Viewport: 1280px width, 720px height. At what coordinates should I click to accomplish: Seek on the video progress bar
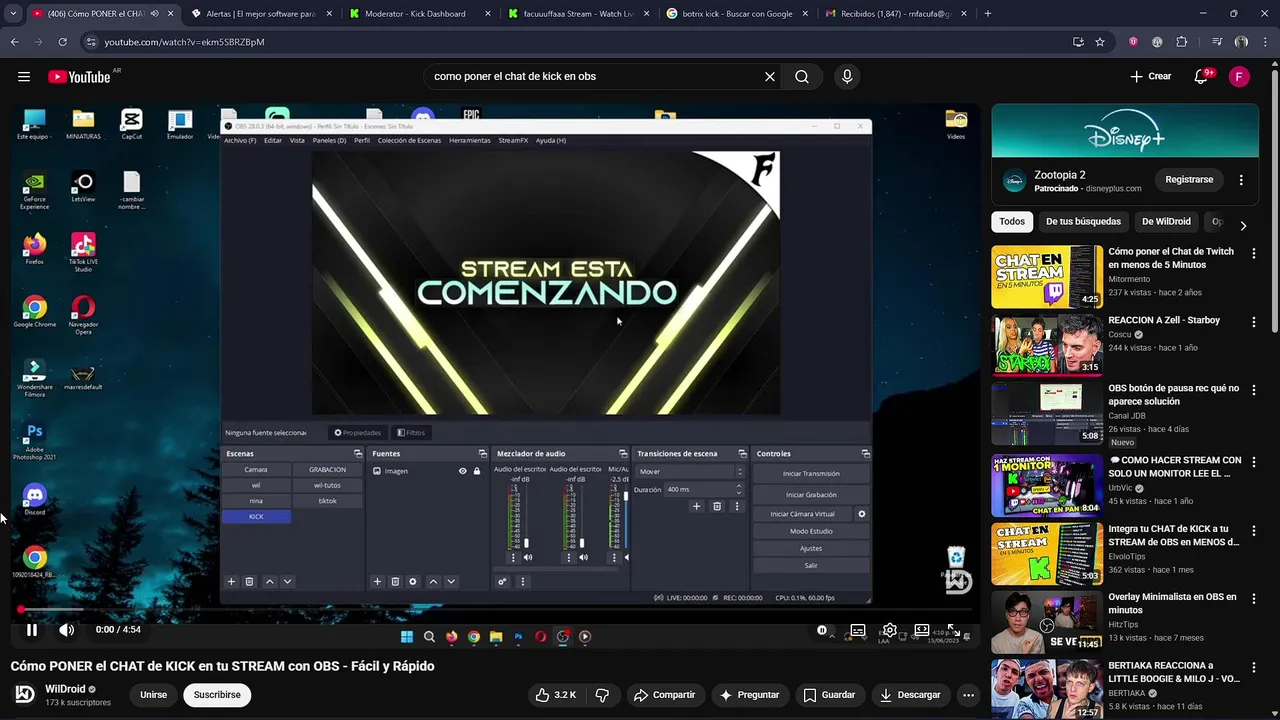tap(496, 609)
